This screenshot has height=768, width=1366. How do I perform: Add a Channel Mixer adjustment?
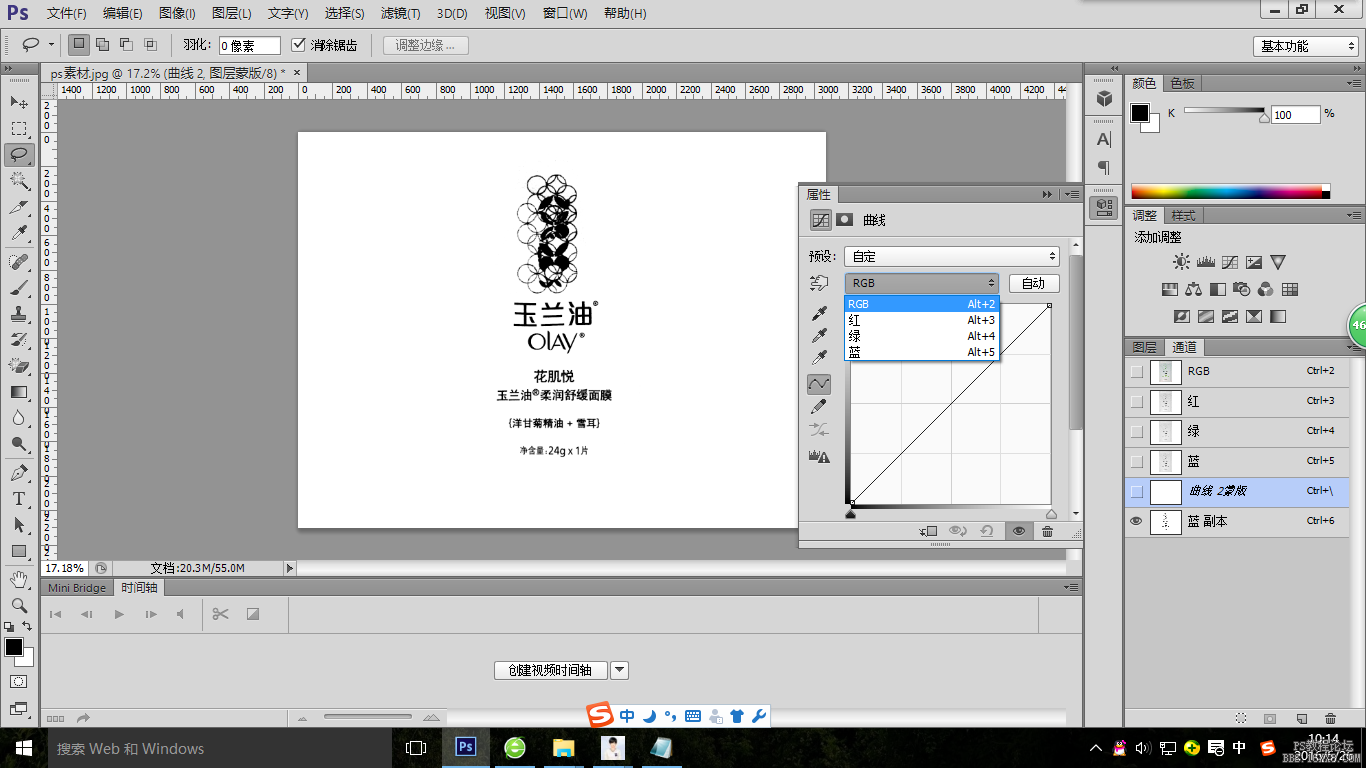(1266, 290)
